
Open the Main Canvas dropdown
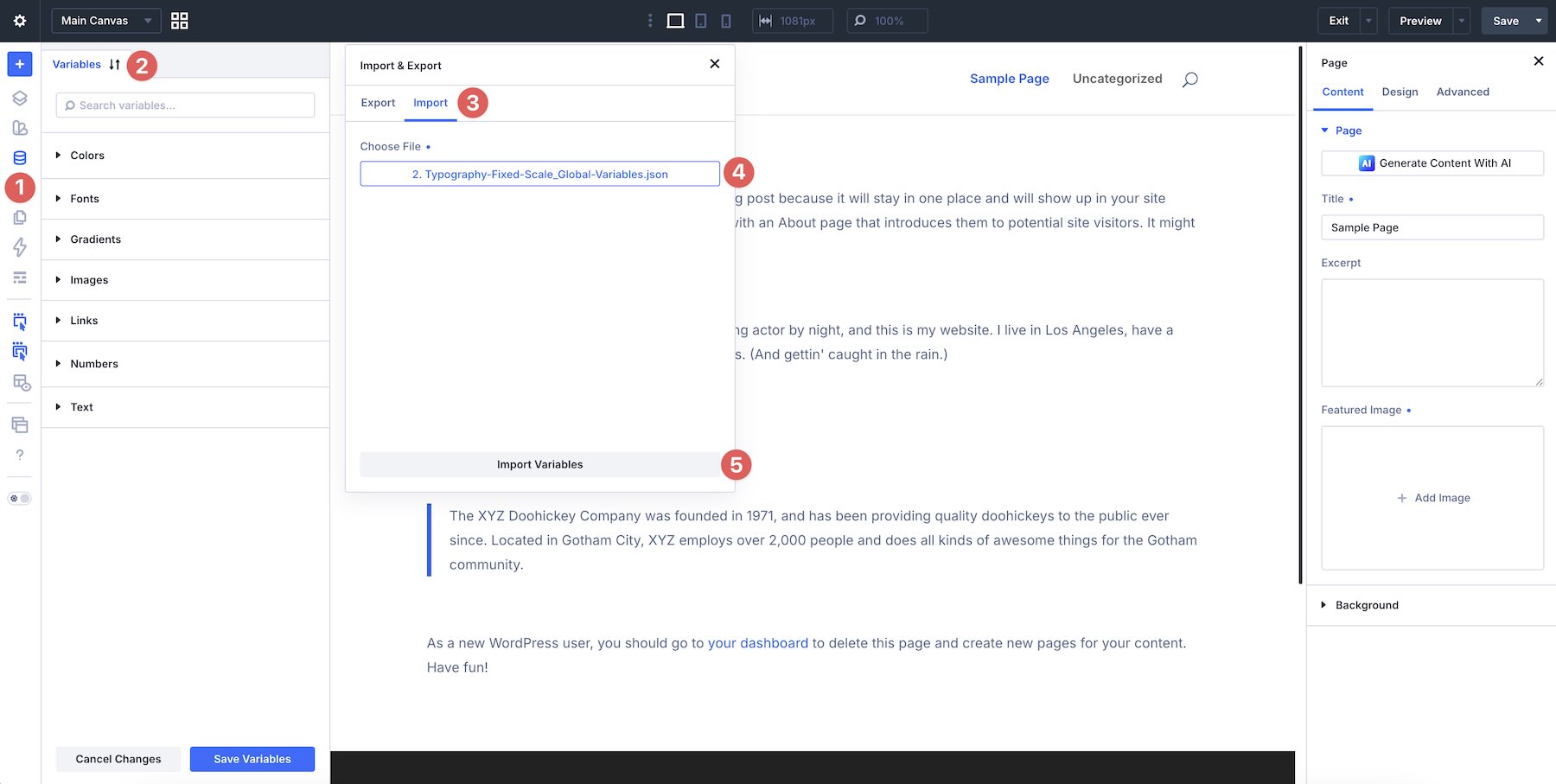106,21
